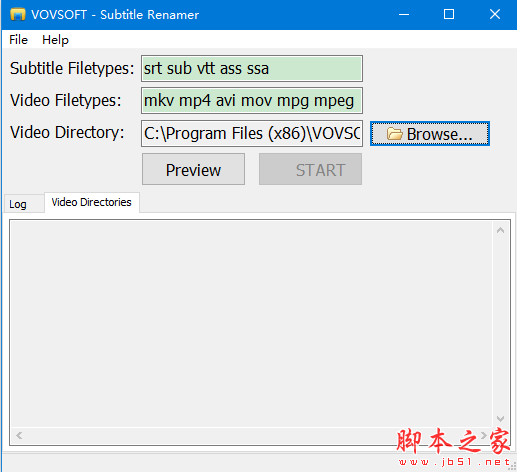Click the VOVSOFT app icon in title bar

coord(18,15)
